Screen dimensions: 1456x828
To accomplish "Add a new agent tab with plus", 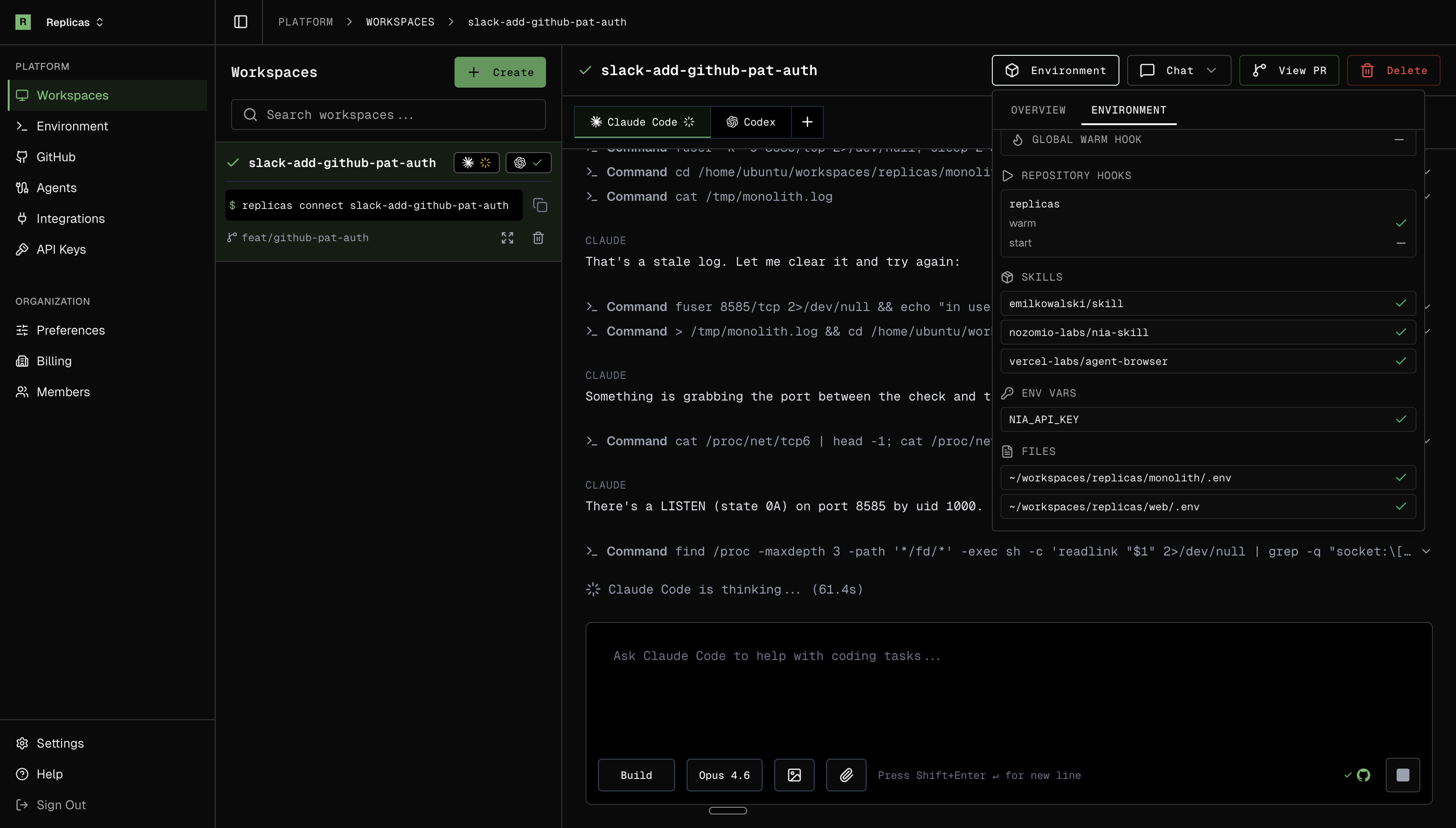I will pos(807,122).
